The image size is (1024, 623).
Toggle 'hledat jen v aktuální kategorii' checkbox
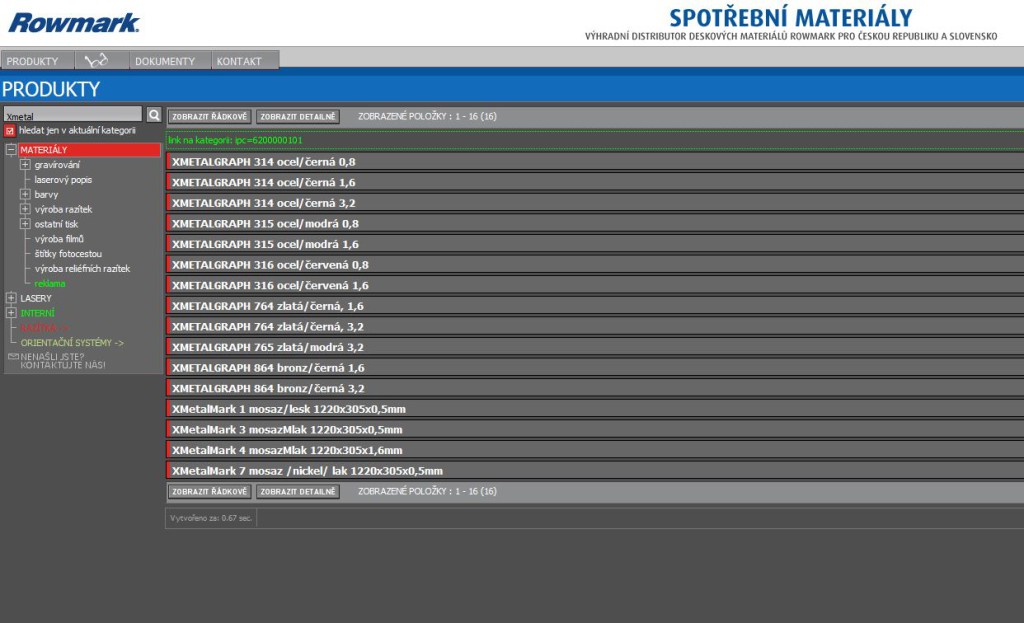coord(10,131)
